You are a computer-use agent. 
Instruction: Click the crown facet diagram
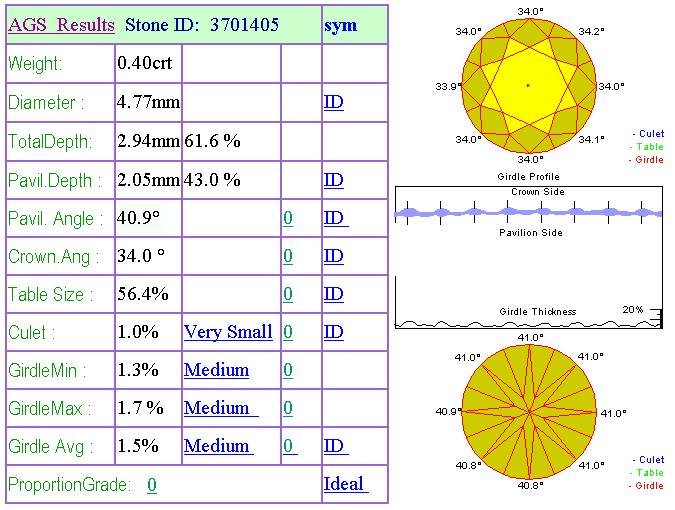pyautogui.click(x=529, y=86)
